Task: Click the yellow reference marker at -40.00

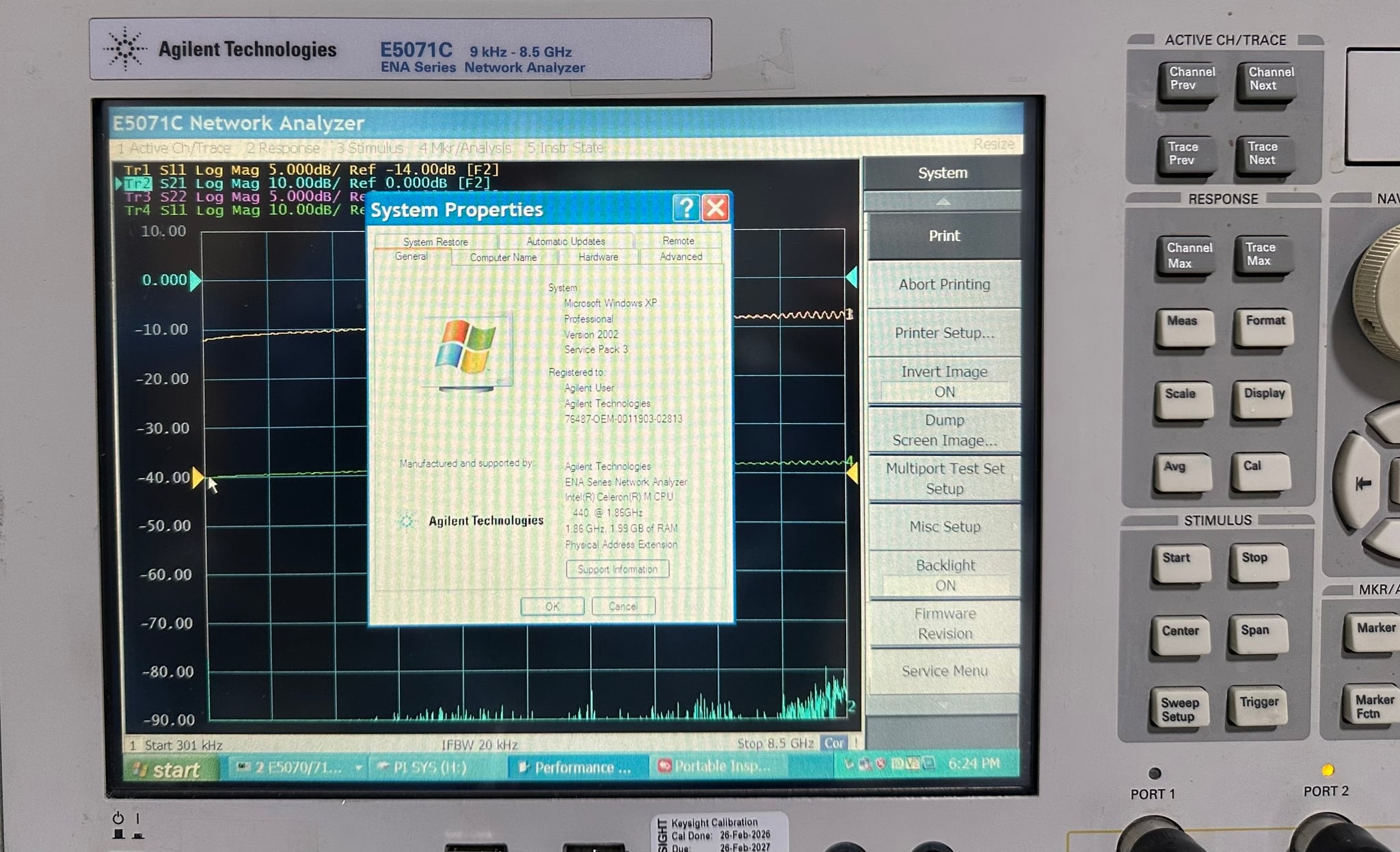Action: point(198,477)
